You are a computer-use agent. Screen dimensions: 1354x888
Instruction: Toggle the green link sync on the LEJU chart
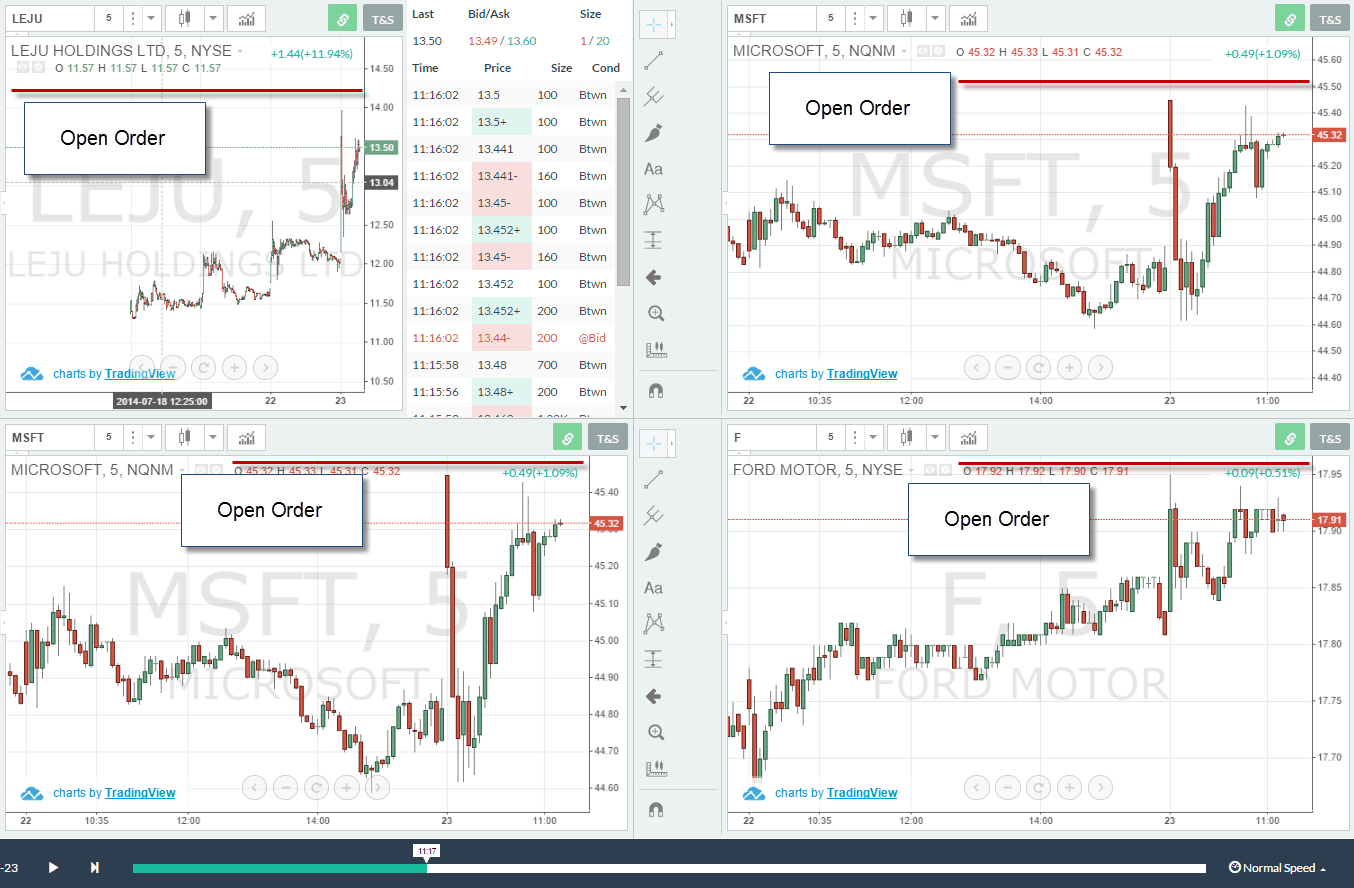342,18
